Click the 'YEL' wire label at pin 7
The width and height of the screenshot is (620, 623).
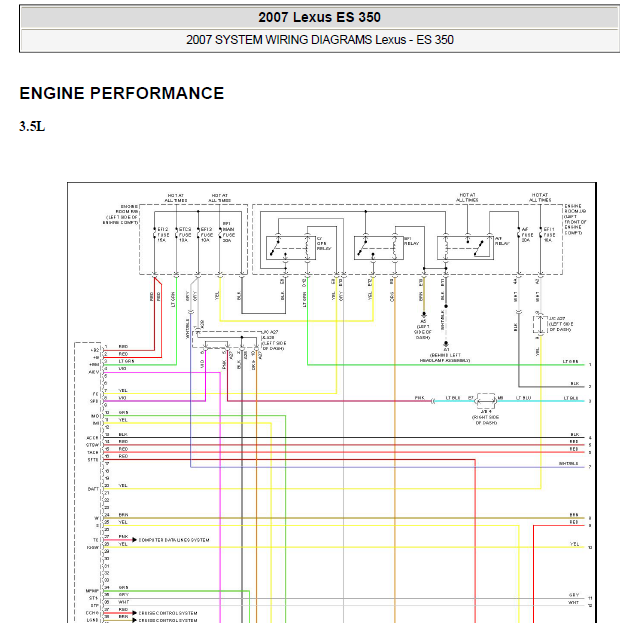(123, 391)
